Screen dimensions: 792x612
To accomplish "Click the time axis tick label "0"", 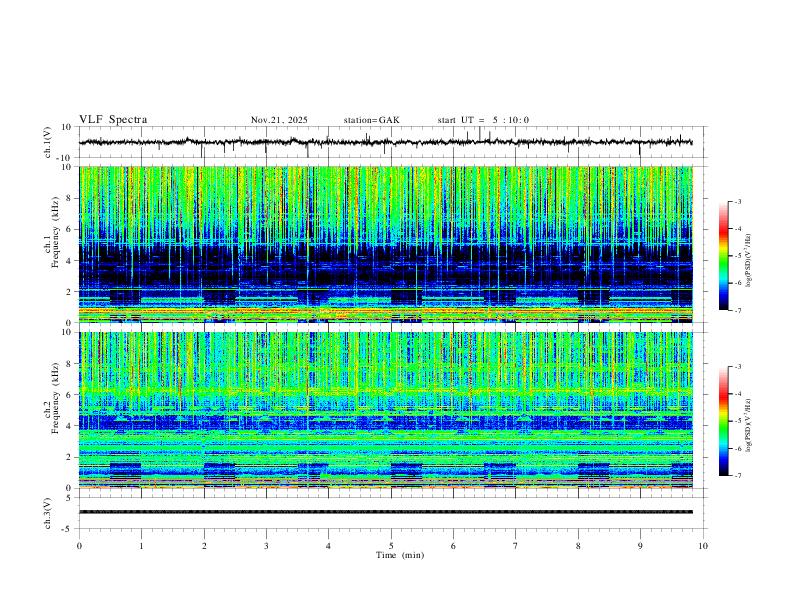I will coord(79,546).
